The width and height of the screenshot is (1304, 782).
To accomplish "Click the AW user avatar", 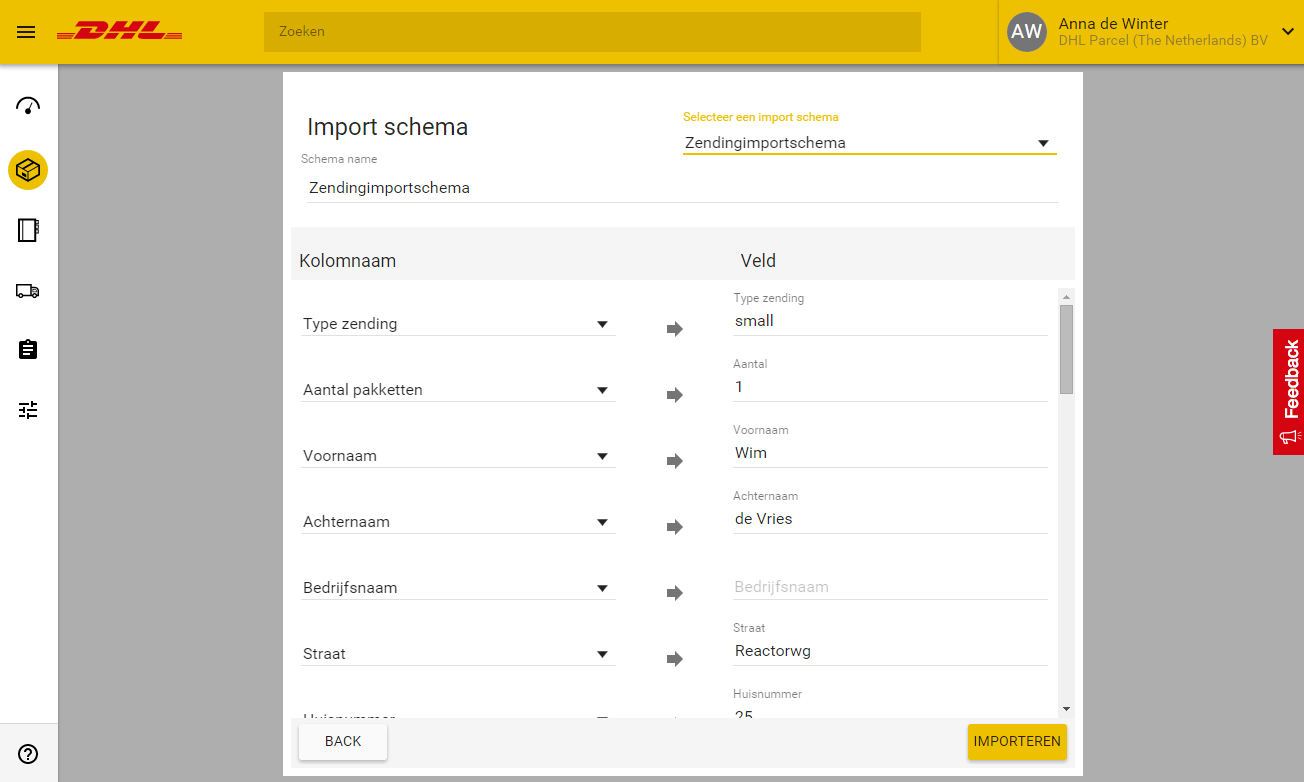I will pyautogui.click(x=1027, y=32).
